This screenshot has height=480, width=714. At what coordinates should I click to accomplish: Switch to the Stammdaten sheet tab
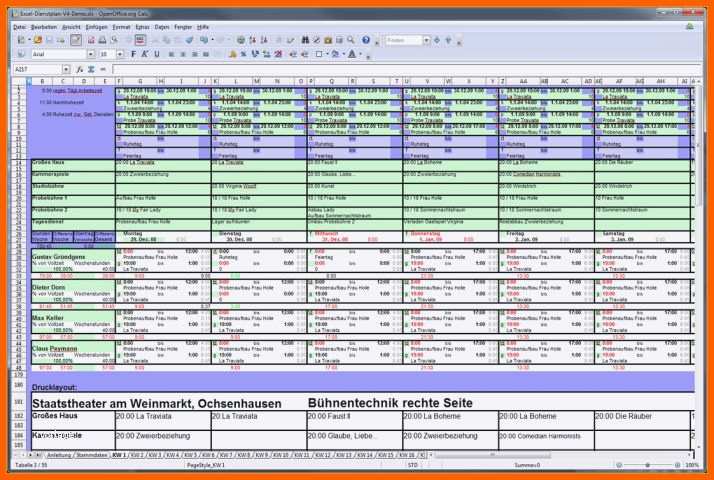[92, 455]
